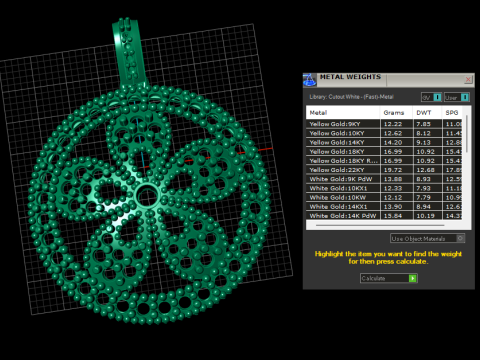Click the vertical scrollbar of metals table
Viewport: 480px width, 360px height.
[x=467, y=134]
